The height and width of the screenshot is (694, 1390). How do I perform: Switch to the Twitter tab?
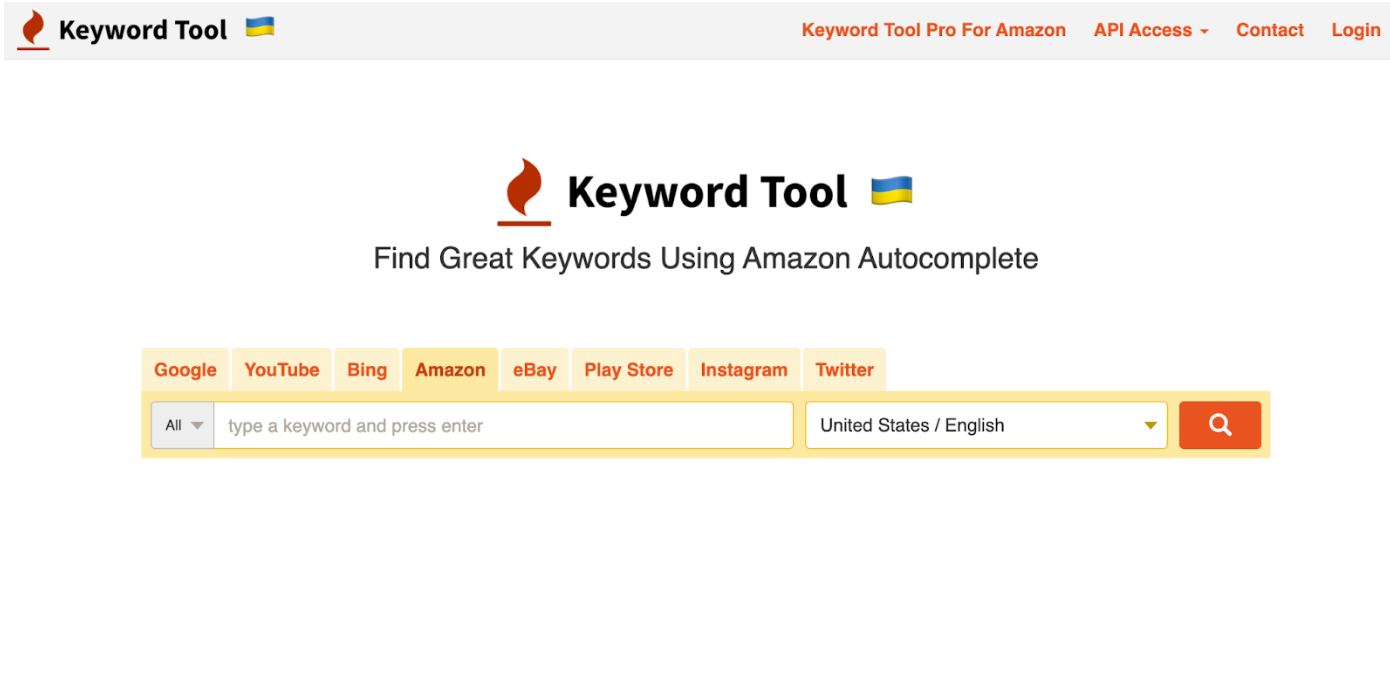(x=845, y=369)
